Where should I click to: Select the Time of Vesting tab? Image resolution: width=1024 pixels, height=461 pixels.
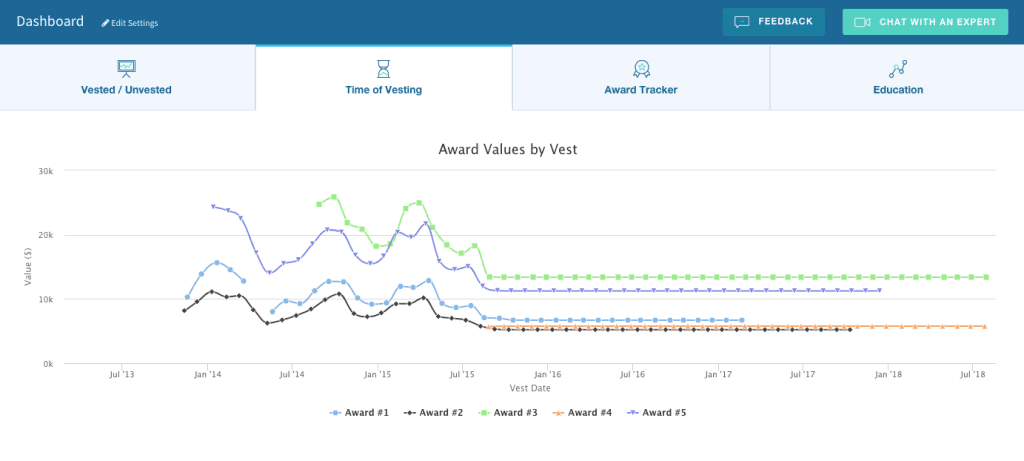tap(383, 78)
